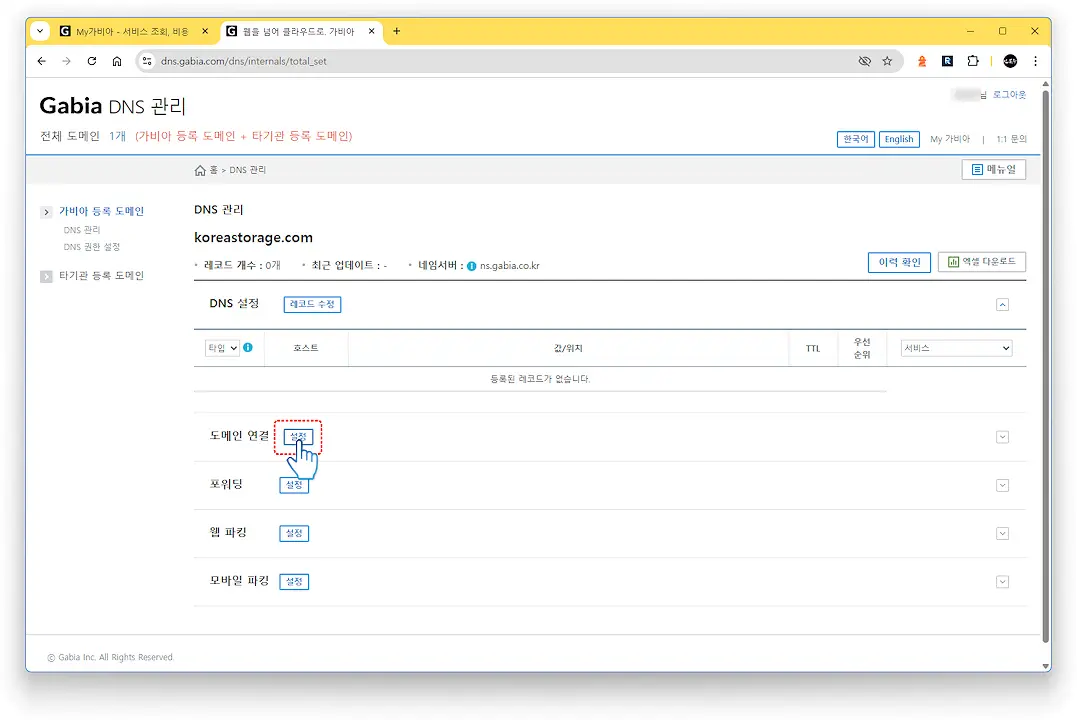Viewport: 1077px width, 720px height.
Task: Click the 메뉴얼 button
Action: point(993,170)
